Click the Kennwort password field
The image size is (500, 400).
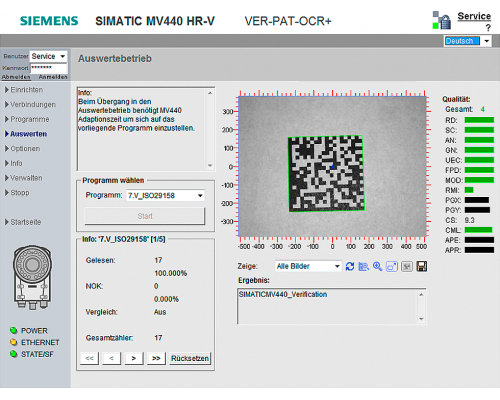[49, 68]
